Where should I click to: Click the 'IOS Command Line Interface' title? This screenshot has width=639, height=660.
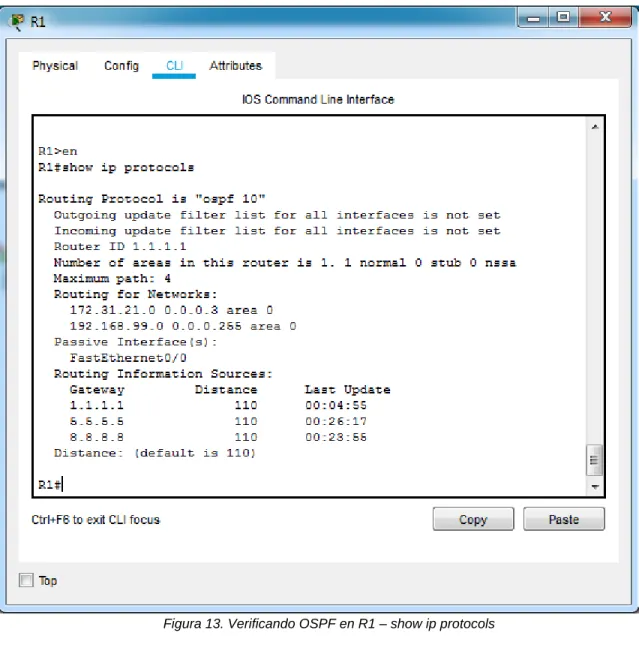[x=318, y=99]
